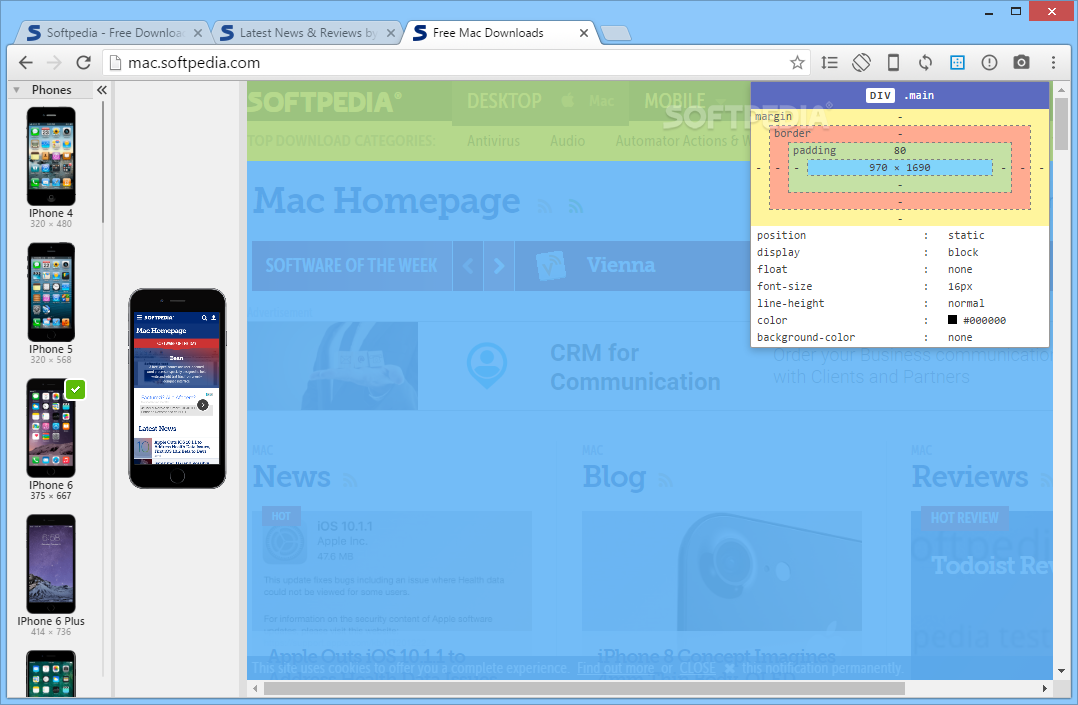Select the iPhone 4 device

(x=51, y=167)
